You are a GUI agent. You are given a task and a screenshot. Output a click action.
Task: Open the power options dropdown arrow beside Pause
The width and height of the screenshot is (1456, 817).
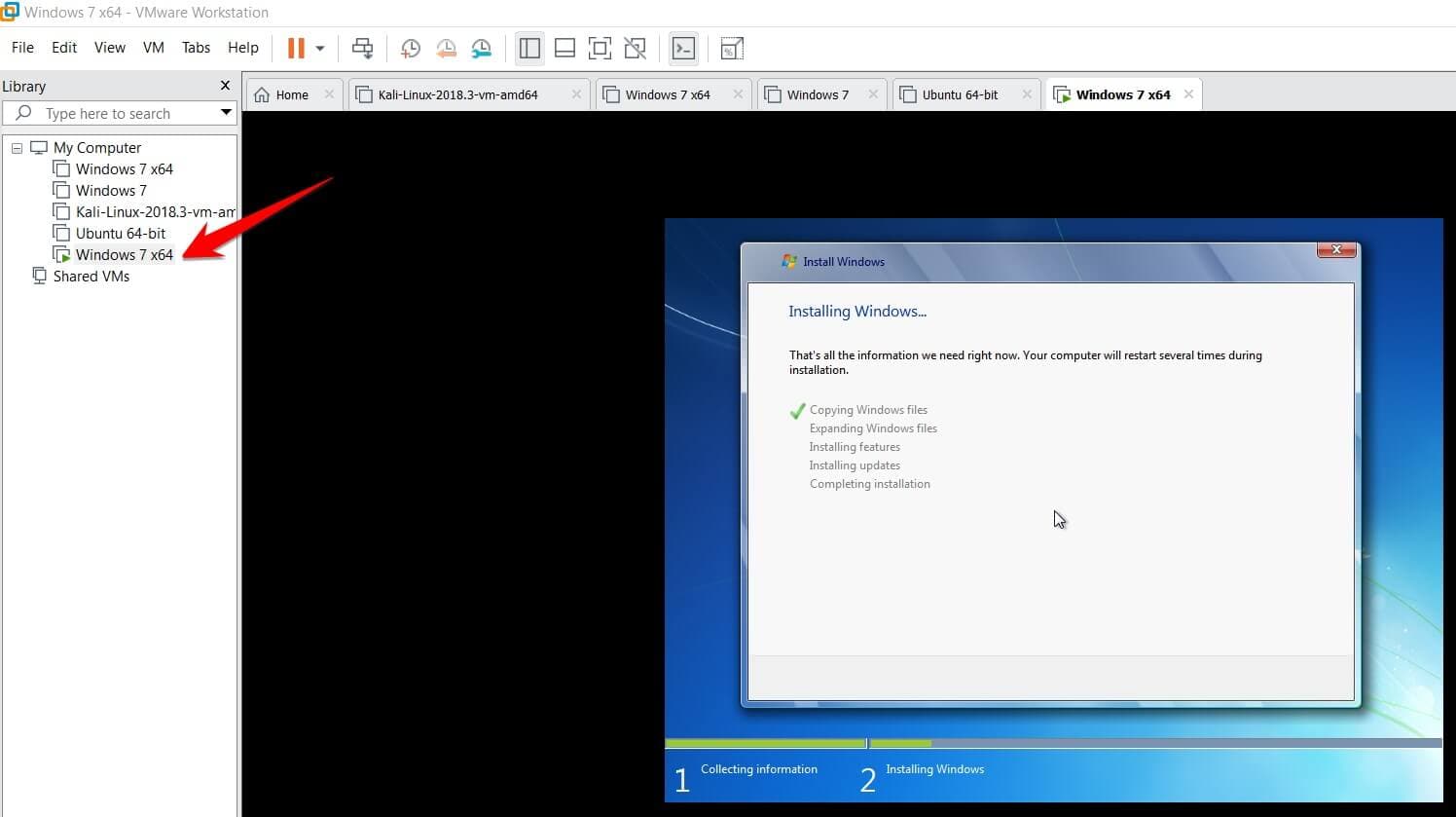pyautogui.click(x=319, y=48)
